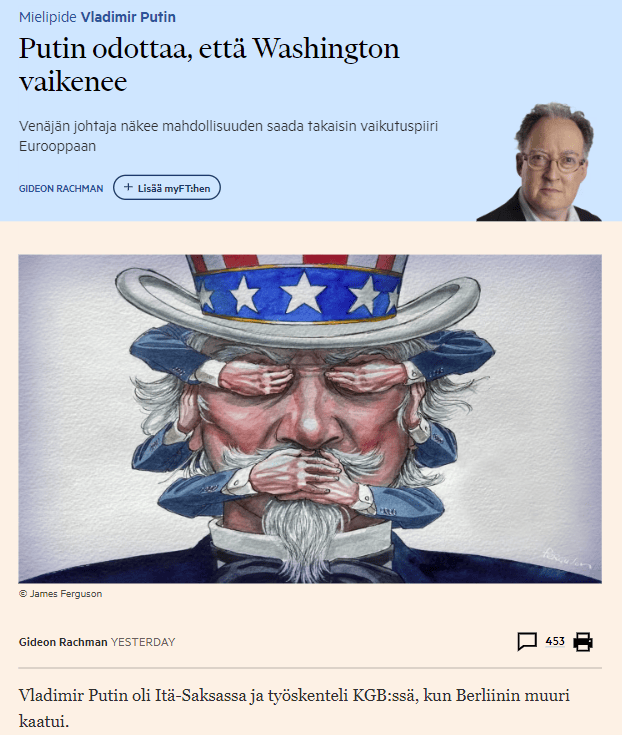Click the subheading about Venäjän johtaja

pyautogui.click(x=228, y=136)
